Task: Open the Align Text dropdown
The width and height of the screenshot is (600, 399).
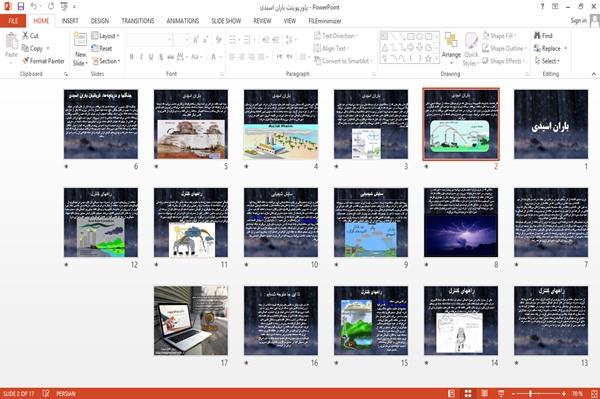Action: coord(331,48)
